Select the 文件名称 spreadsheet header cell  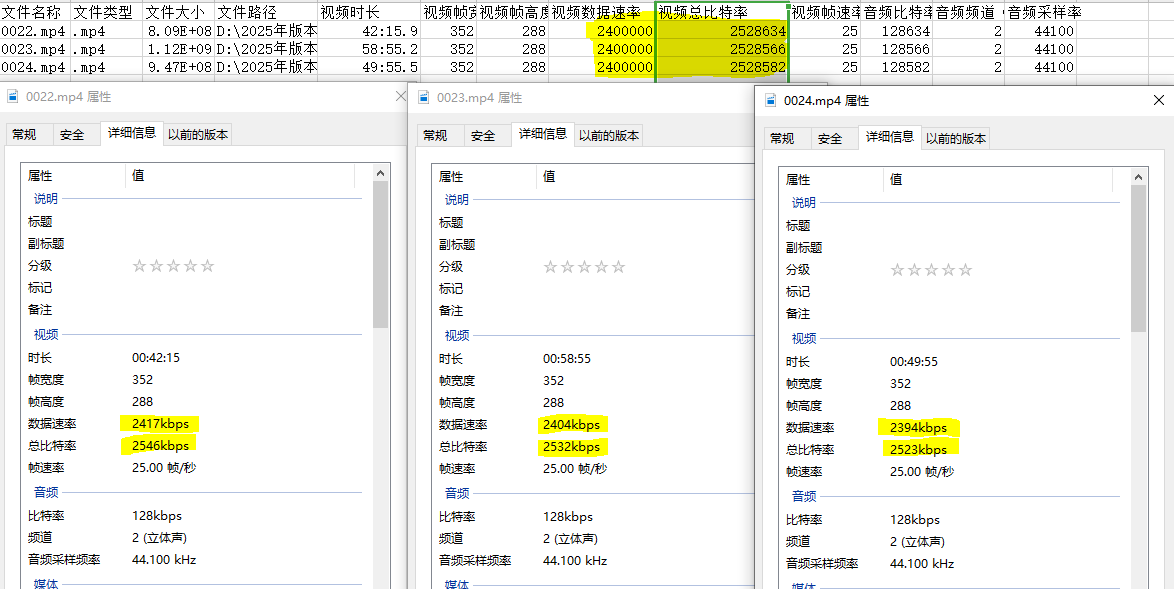[x=36, y=12]
